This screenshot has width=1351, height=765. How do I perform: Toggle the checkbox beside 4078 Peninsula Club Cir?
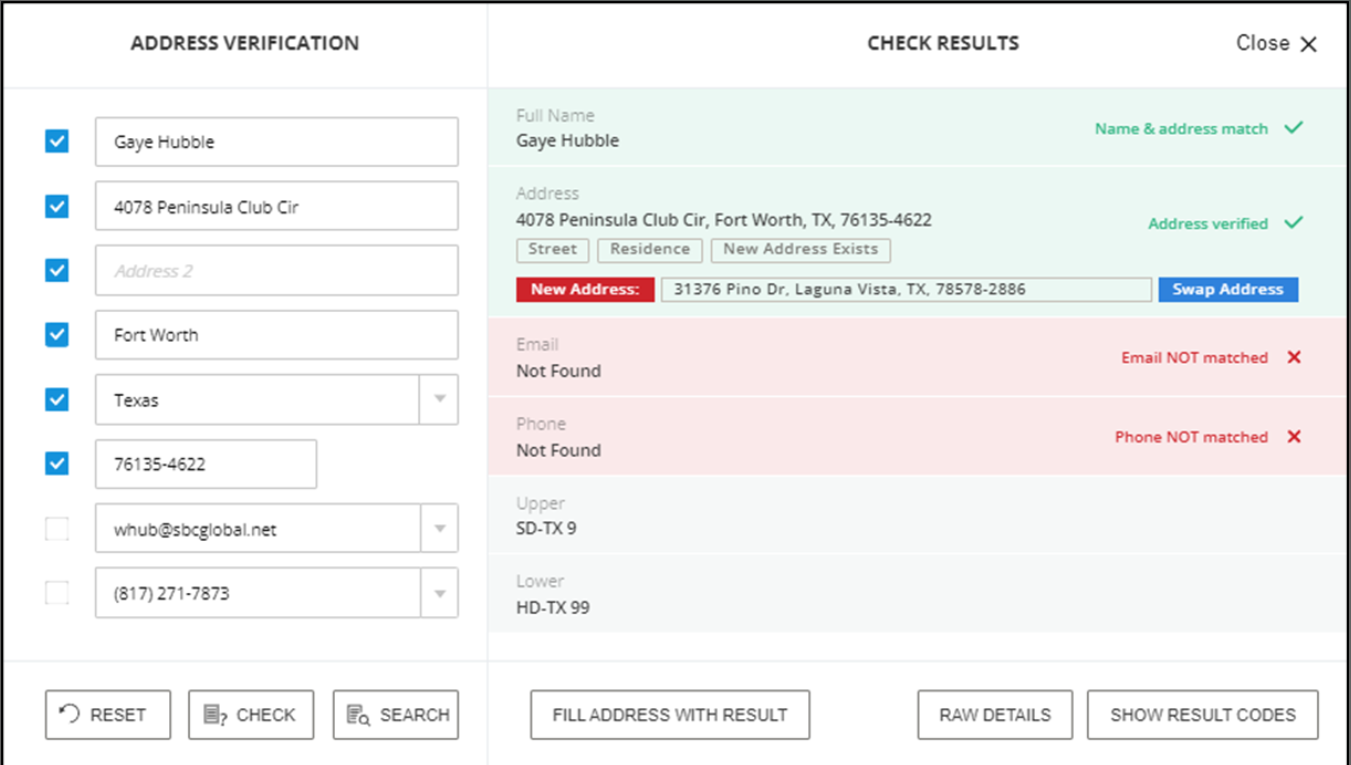pyautogui.click(x=57, y=207)
